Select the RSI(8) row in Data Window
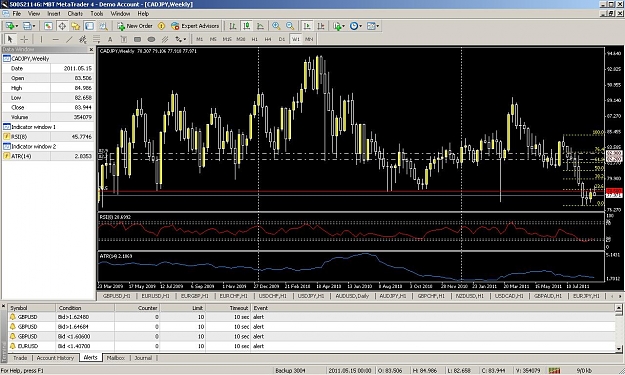 (x=48, y=137)
